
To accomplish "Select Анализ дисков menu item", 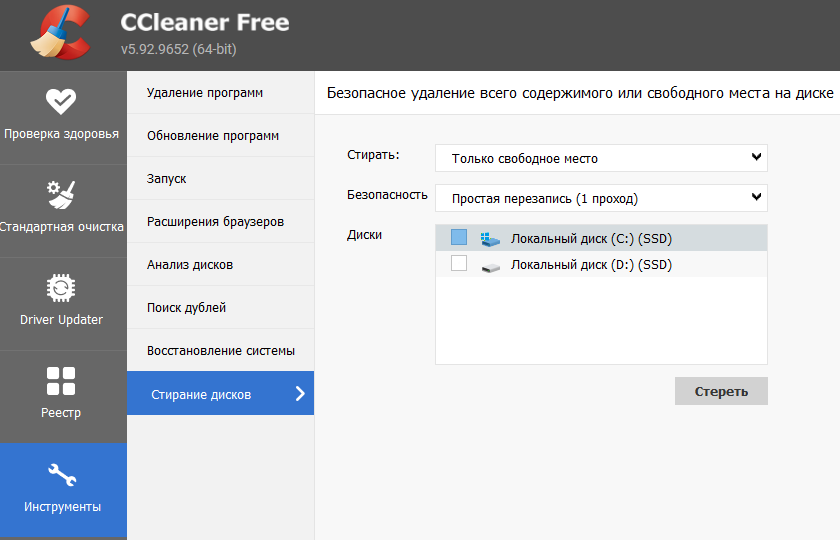I will click(220, 265).
